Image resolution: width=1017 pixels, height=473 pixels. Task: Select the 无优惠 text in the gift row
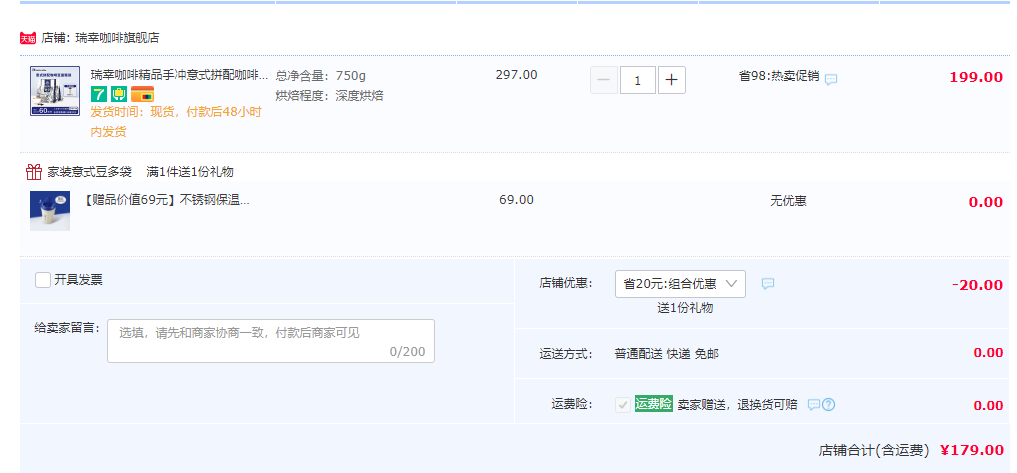tap(789, 201)
